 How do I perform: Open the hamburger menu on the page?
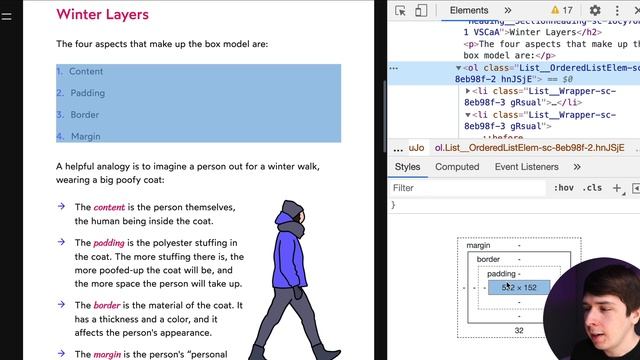(x=6, y=16)
